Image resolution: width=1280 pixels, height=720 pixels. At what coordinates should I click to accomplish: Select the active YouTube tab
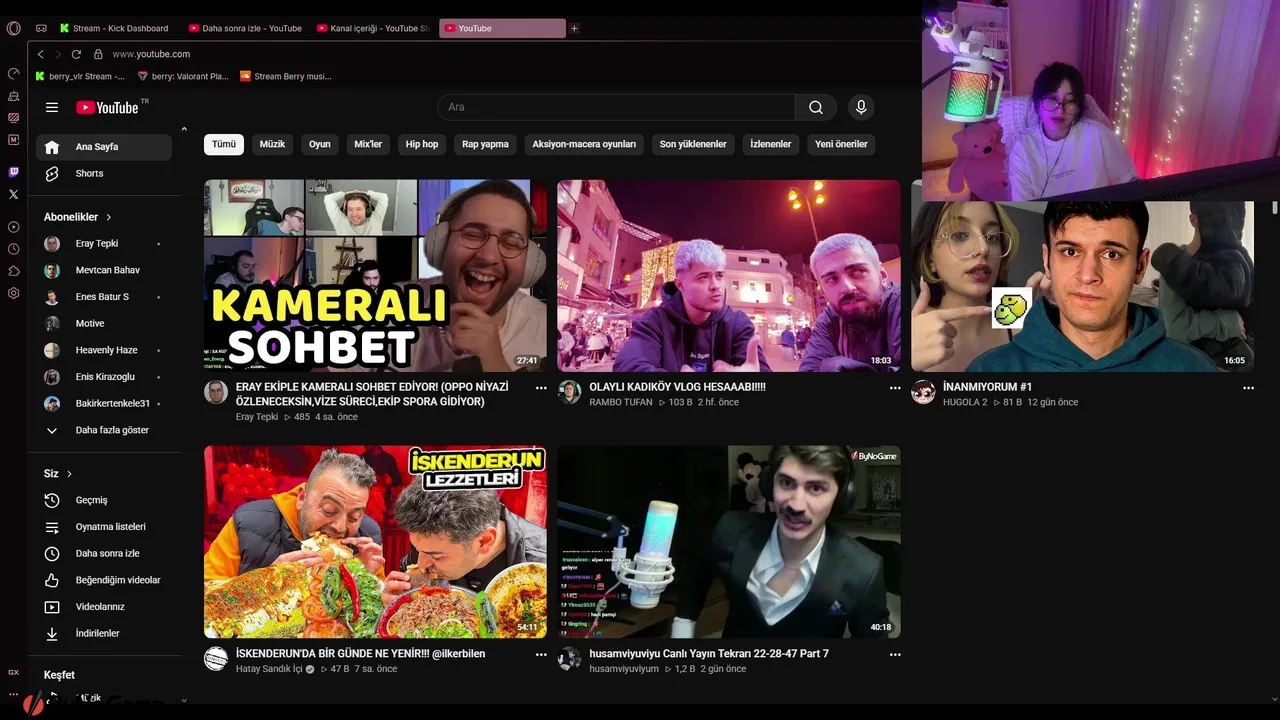click(x=502, y=28)
